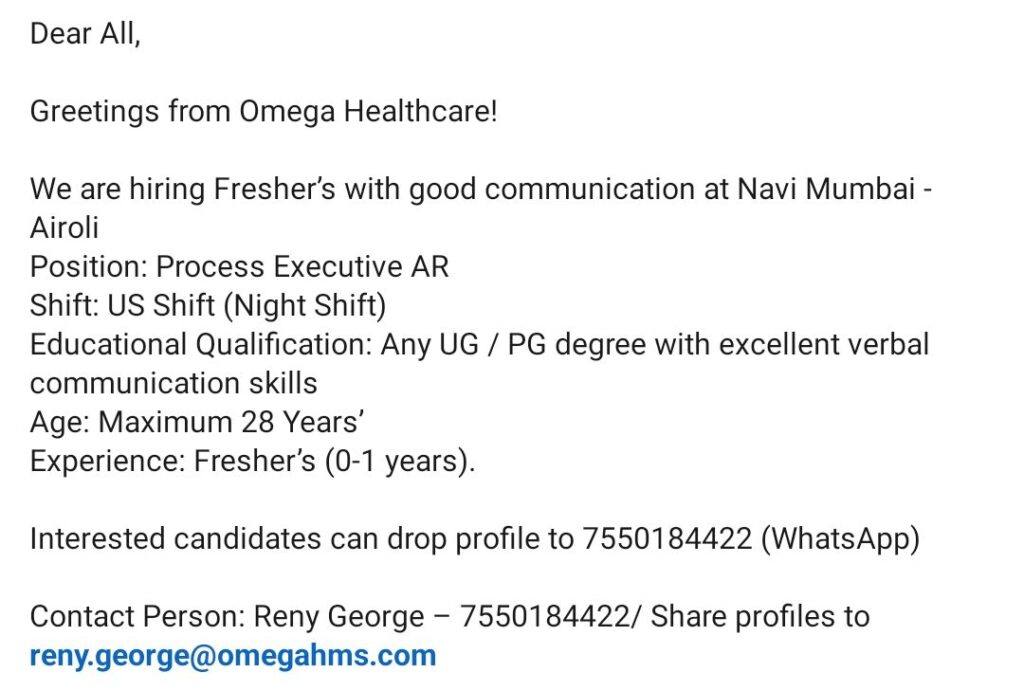
Task: Click the phone number before (WhatsApp)
Action: (666, 539)
